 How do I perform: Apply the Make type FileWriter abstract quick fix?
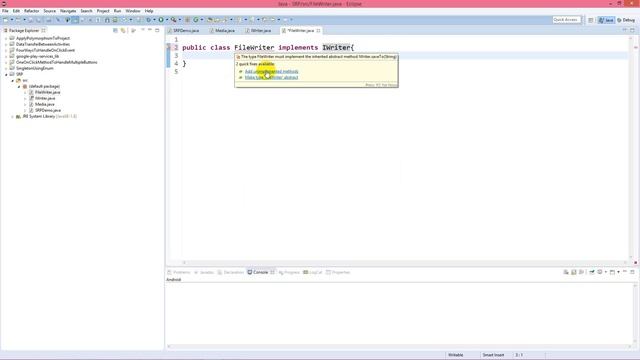(271, 77)
